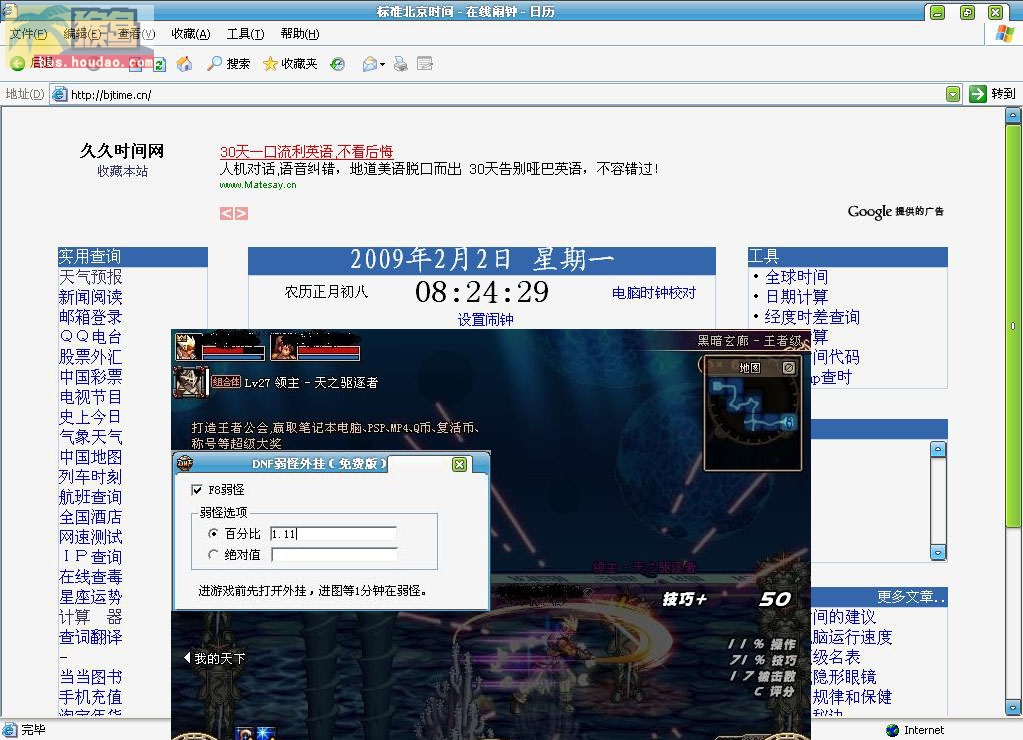The width and height of the screenshot is (1023, 740).
Task: Click the 绝对值 empty input field
Action: (x=335, y=555)
